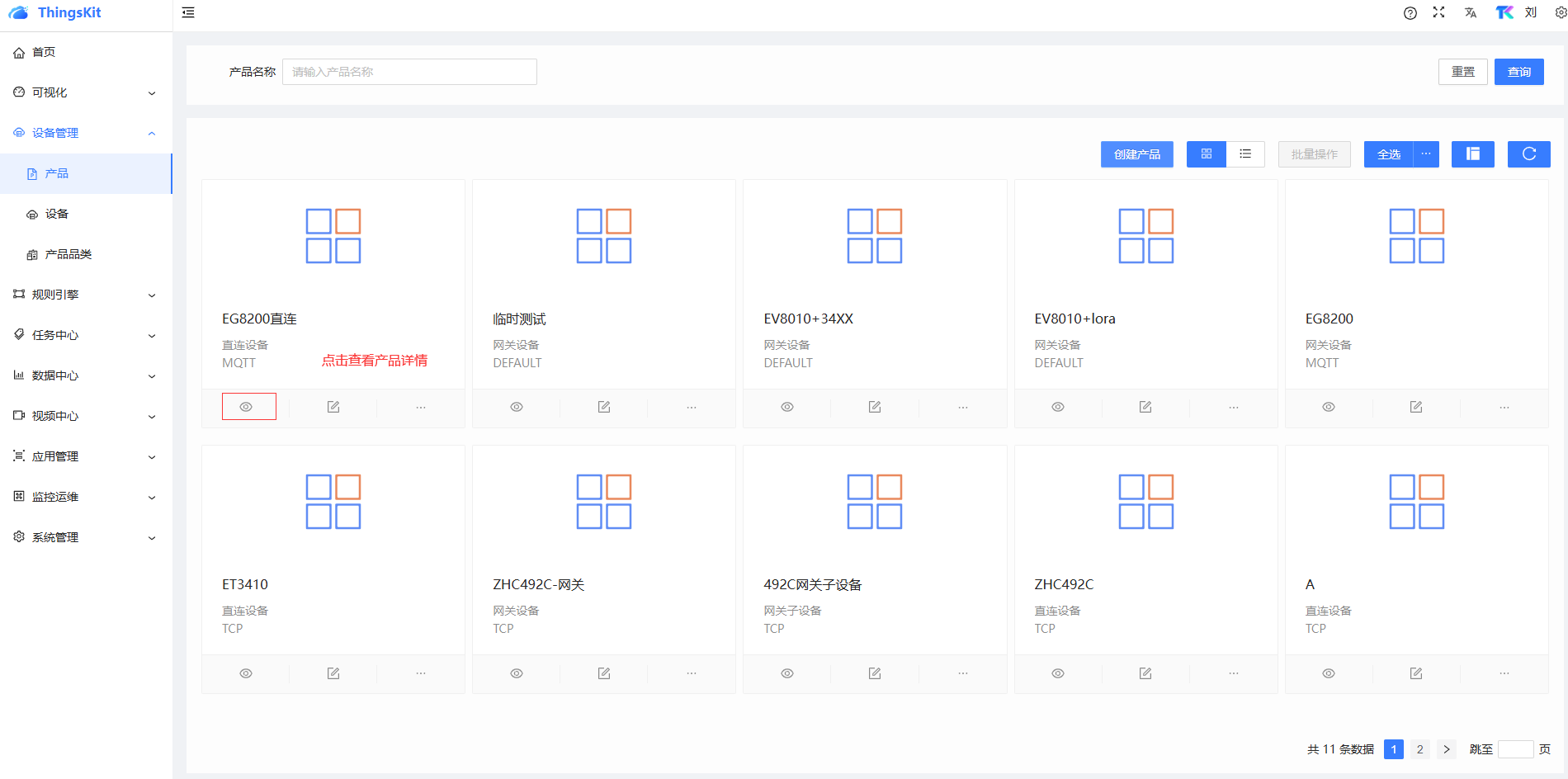Click the 创建产品 button

pos(1136,154)
